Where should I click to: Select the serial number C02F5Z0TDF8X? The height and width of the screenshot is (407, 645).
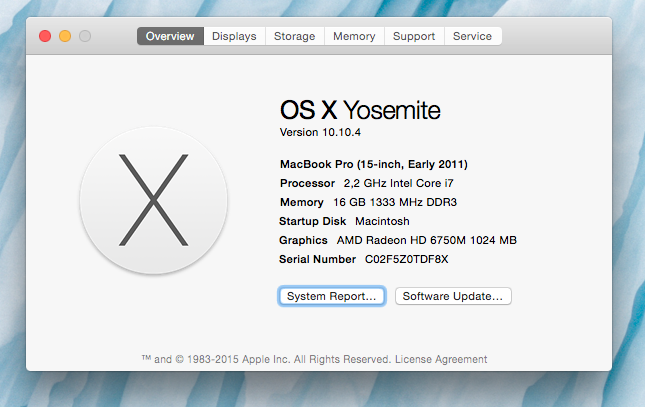pyautogui.click(x=406, y=259)
